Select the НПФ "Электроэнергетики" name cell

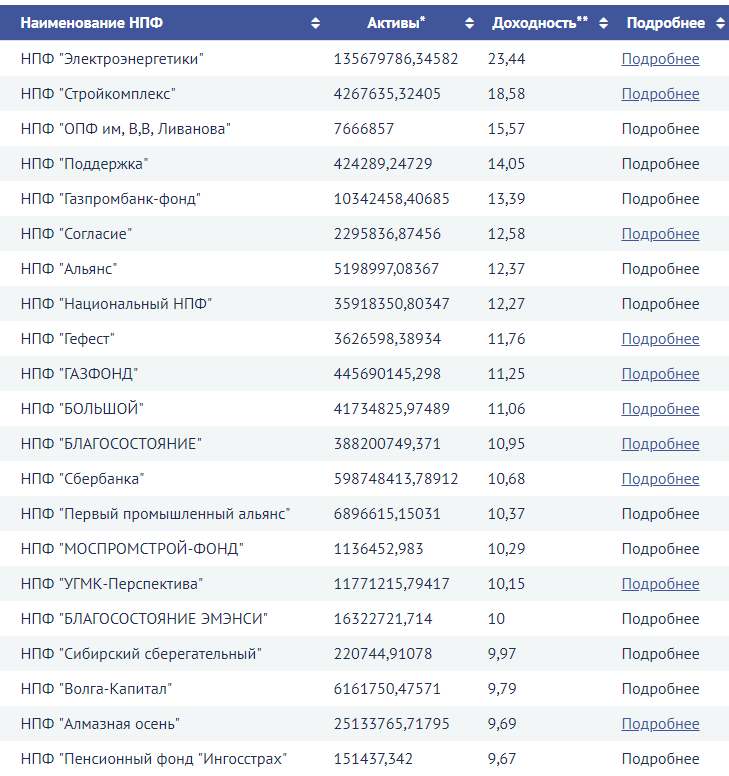pyautogui.click(x=112, y=59)
